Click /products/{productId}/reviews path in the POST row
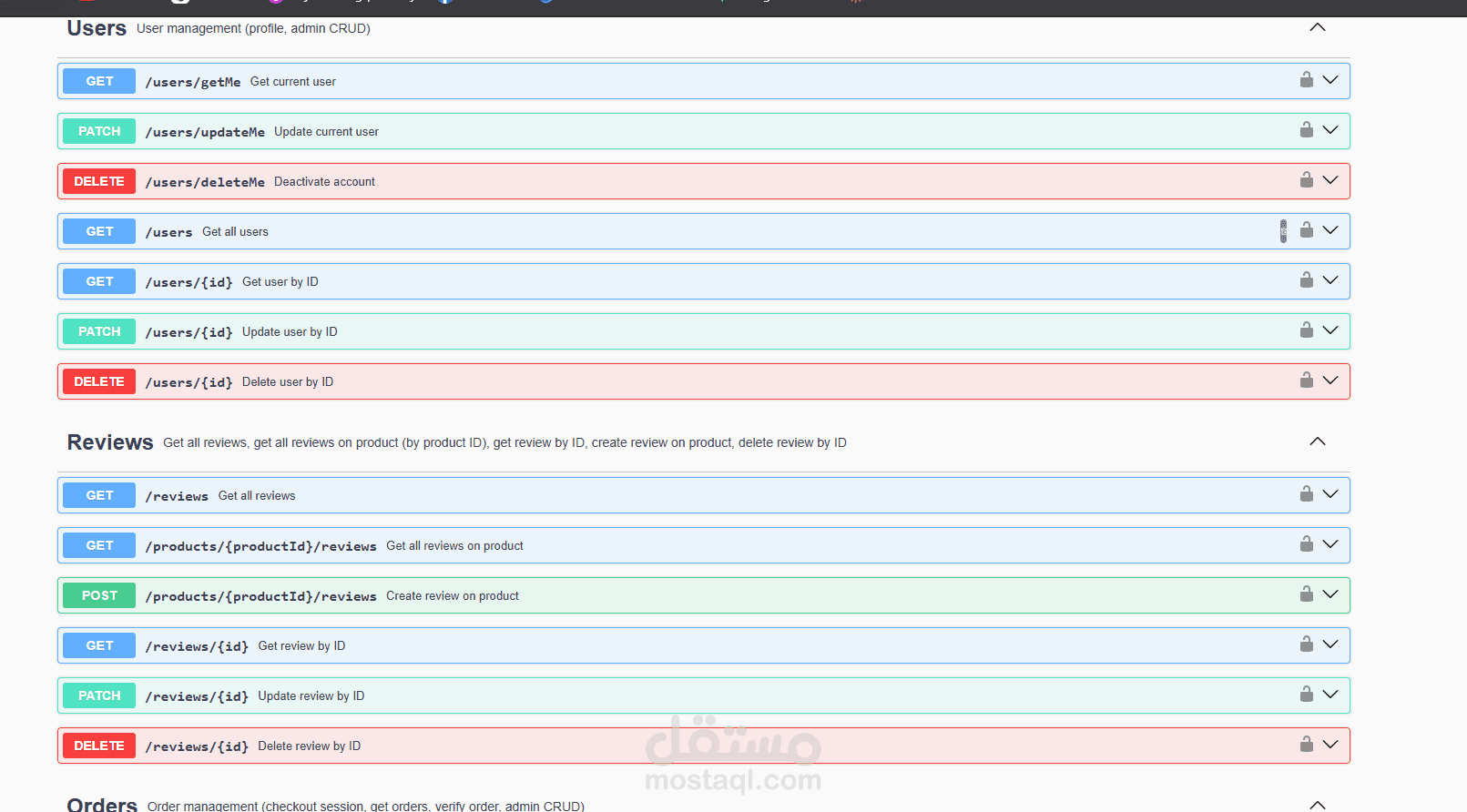The width and height of the screenshot is (1467, 812). tap(260, 596)
